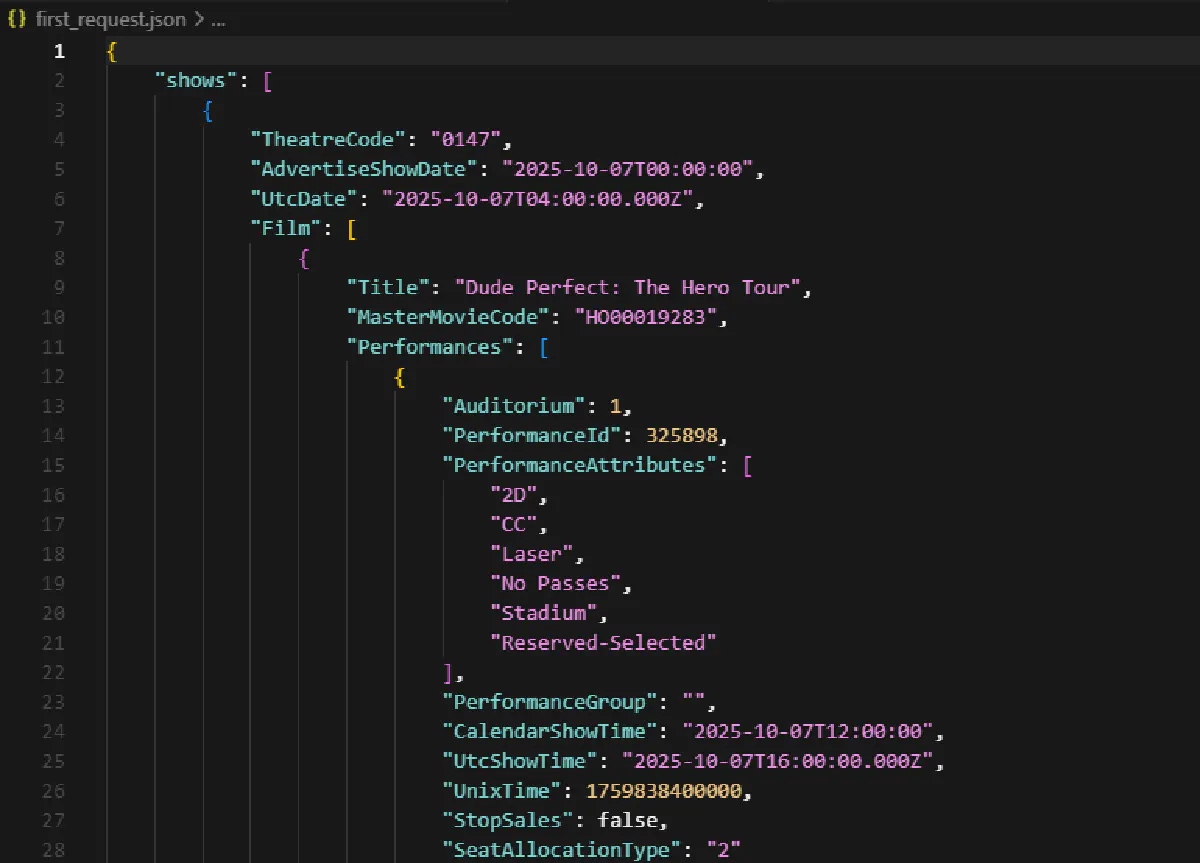Viewport: 1200px width, 863px height.
Task: Click the JSON braces icon in the breadcrumb
Action: point(16,19)
